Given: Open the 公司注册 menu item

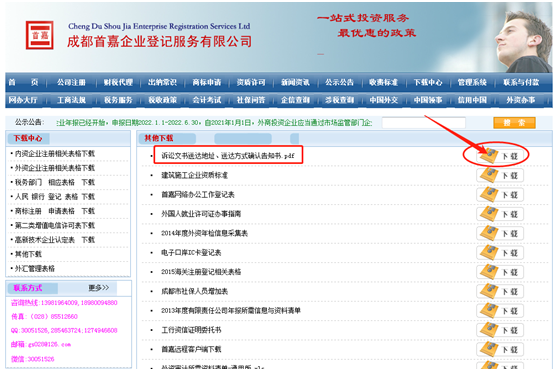Looking at the screenshot, I should [71, 82].
